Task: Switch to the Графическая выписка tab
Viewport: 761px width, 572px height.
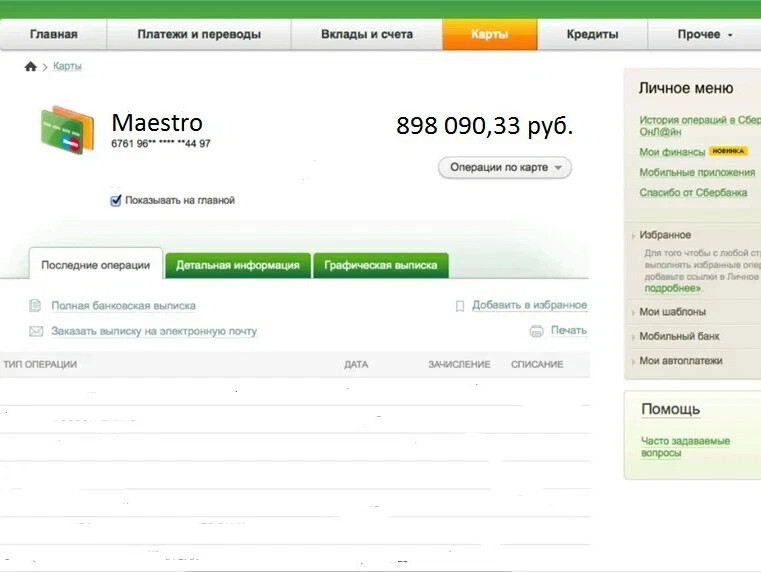Action: (381, 265)
